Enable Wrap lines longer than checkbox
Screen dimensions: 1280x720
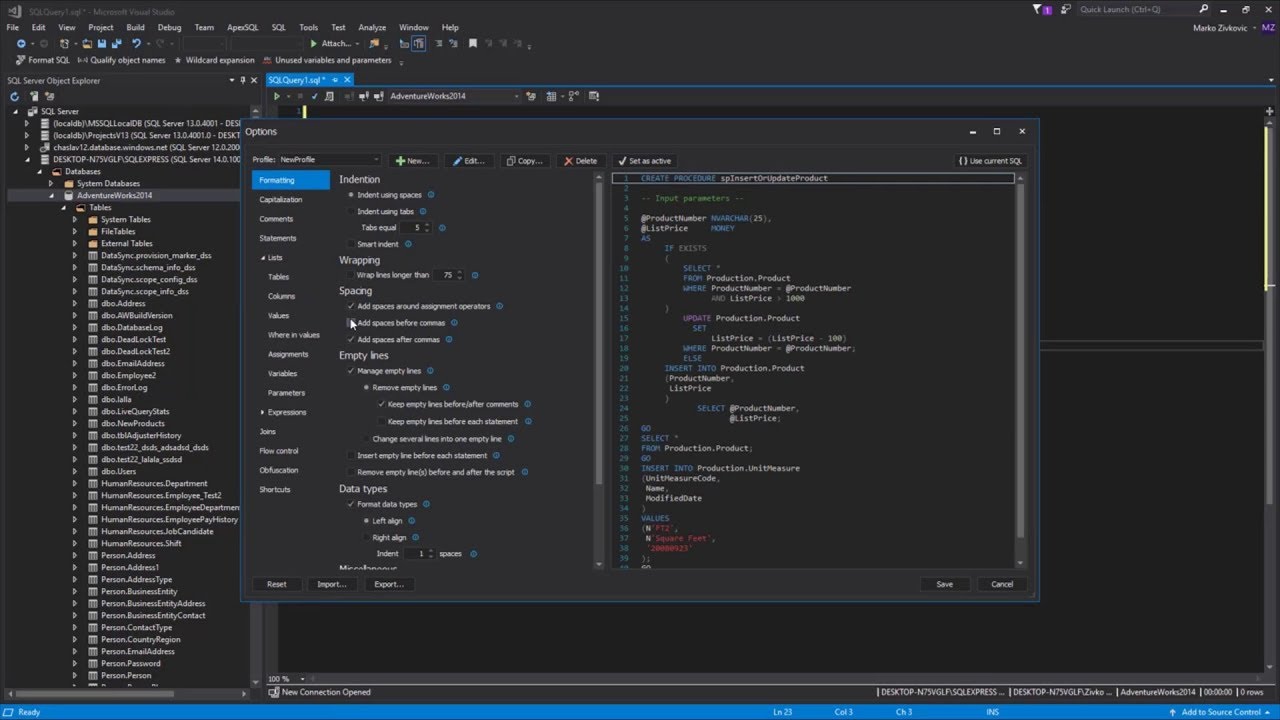point(351,275)
